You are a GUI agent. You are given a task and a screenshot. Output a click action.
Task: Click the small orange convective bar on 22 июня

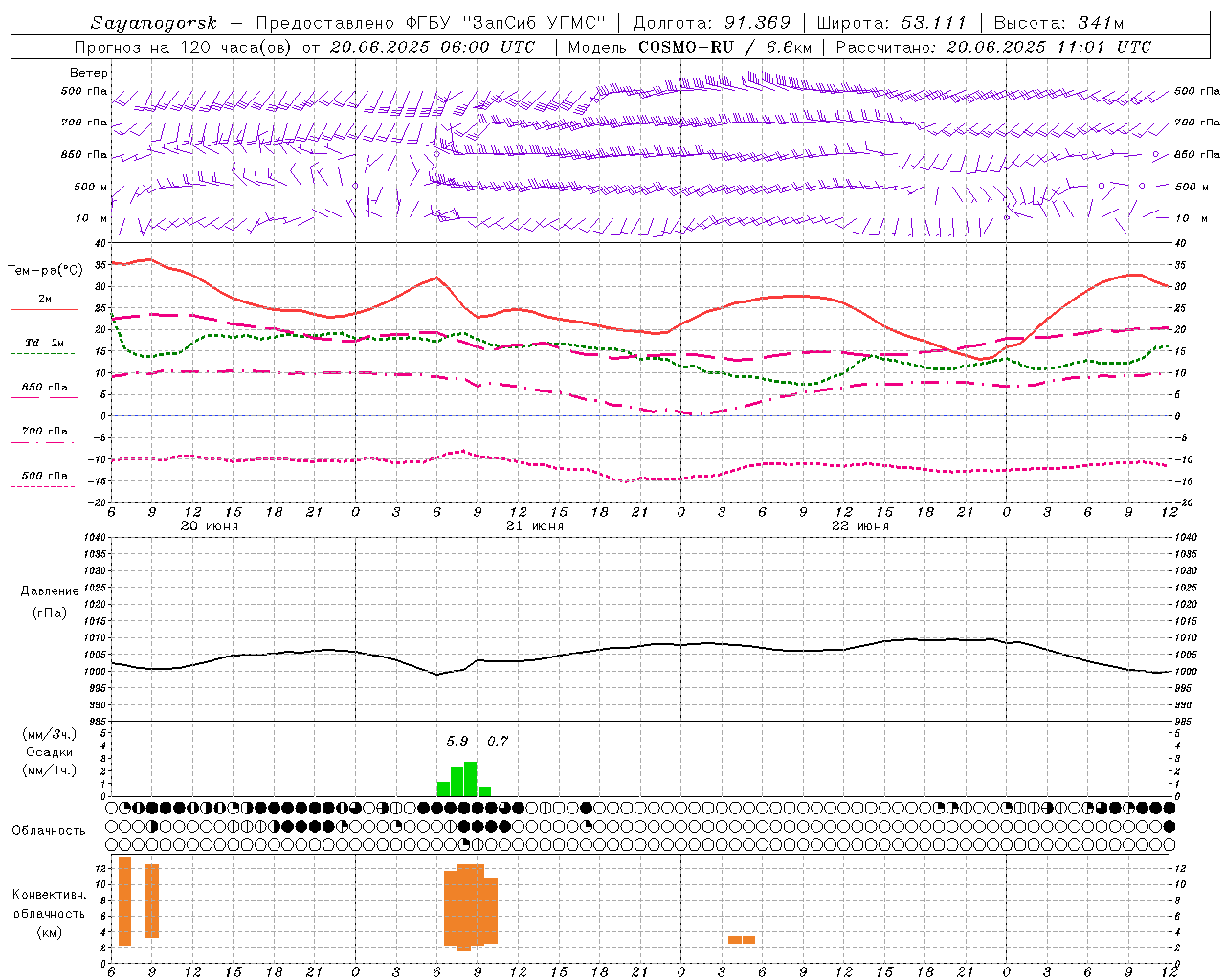click(742, 940)
